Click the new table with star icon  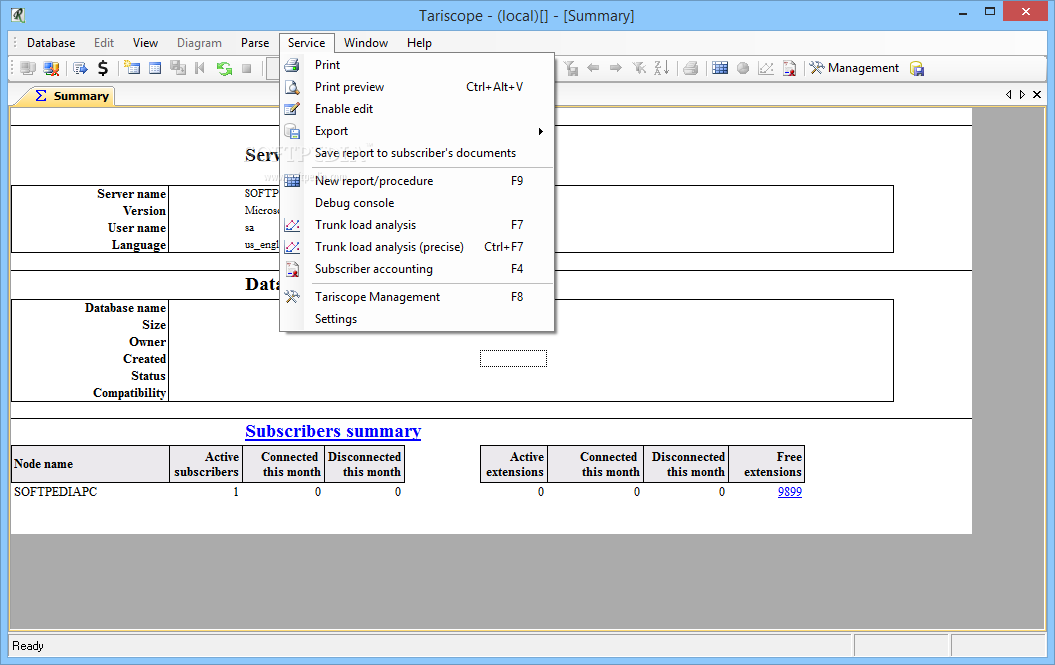pyautogui.click(x=132, y=68)
